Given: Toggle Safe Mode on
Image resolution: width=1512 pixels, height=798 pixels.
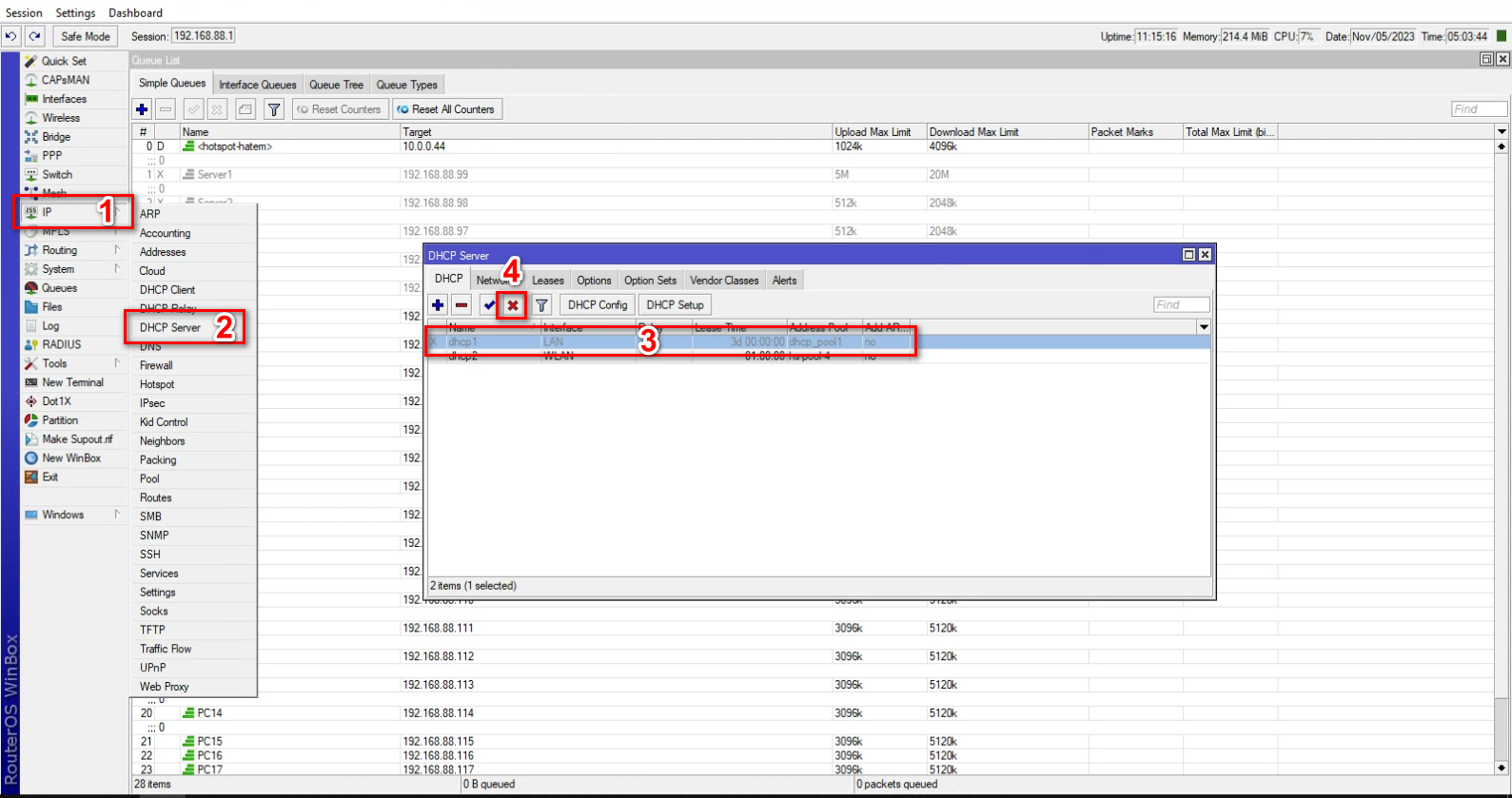Looking at the screenshot, I should point(85,36).
